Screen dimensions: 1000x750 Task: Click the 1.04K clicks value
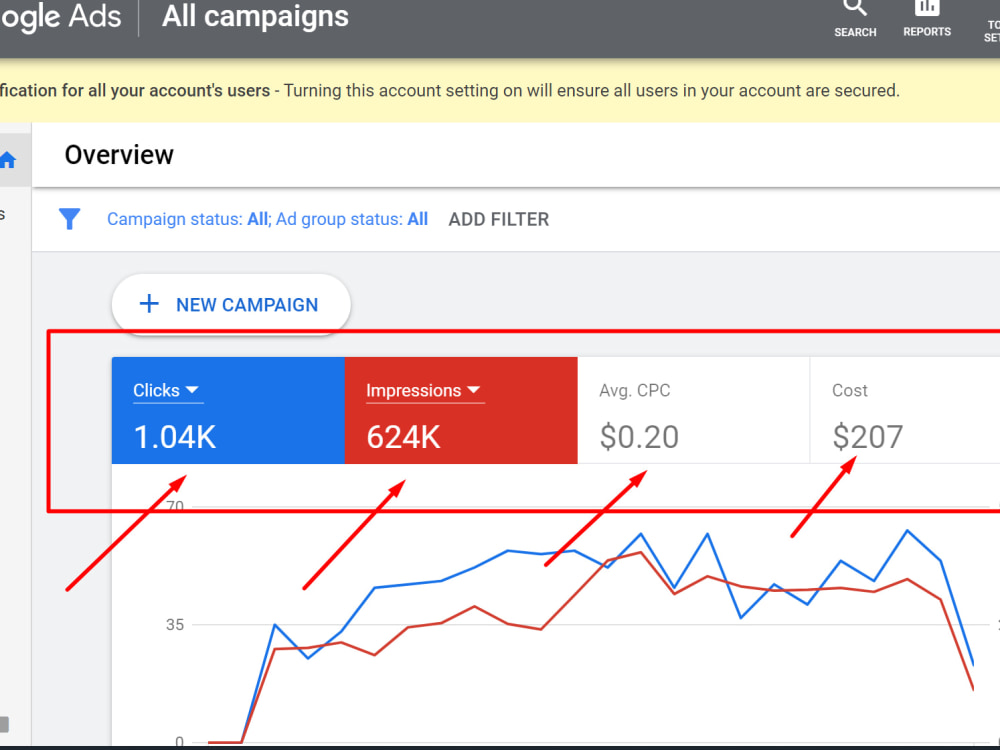tap(175, 438)
